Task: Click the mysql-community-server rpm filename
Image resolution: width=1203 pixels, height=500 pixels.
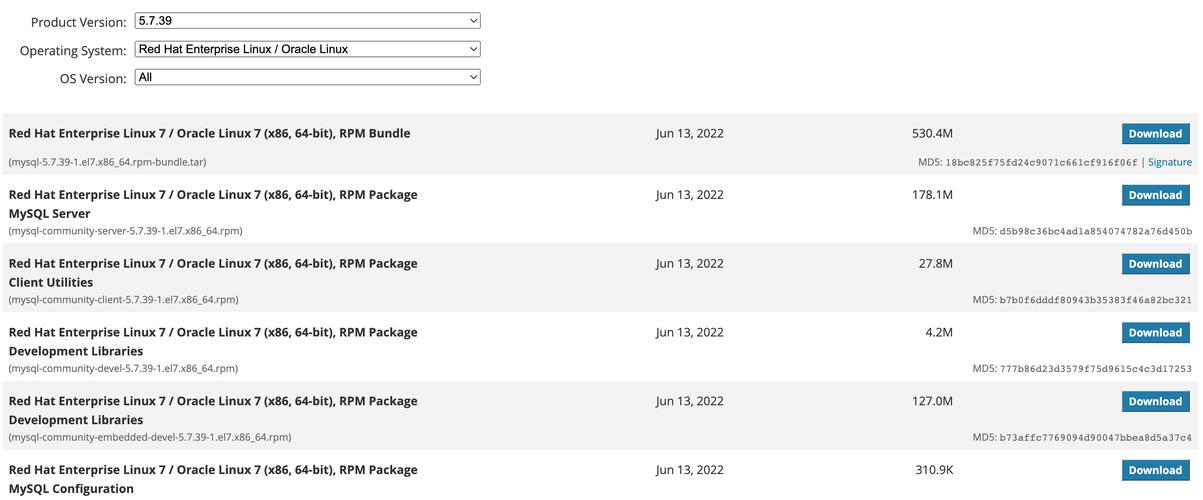Action: pyautogui.click(x=125, y=231)
